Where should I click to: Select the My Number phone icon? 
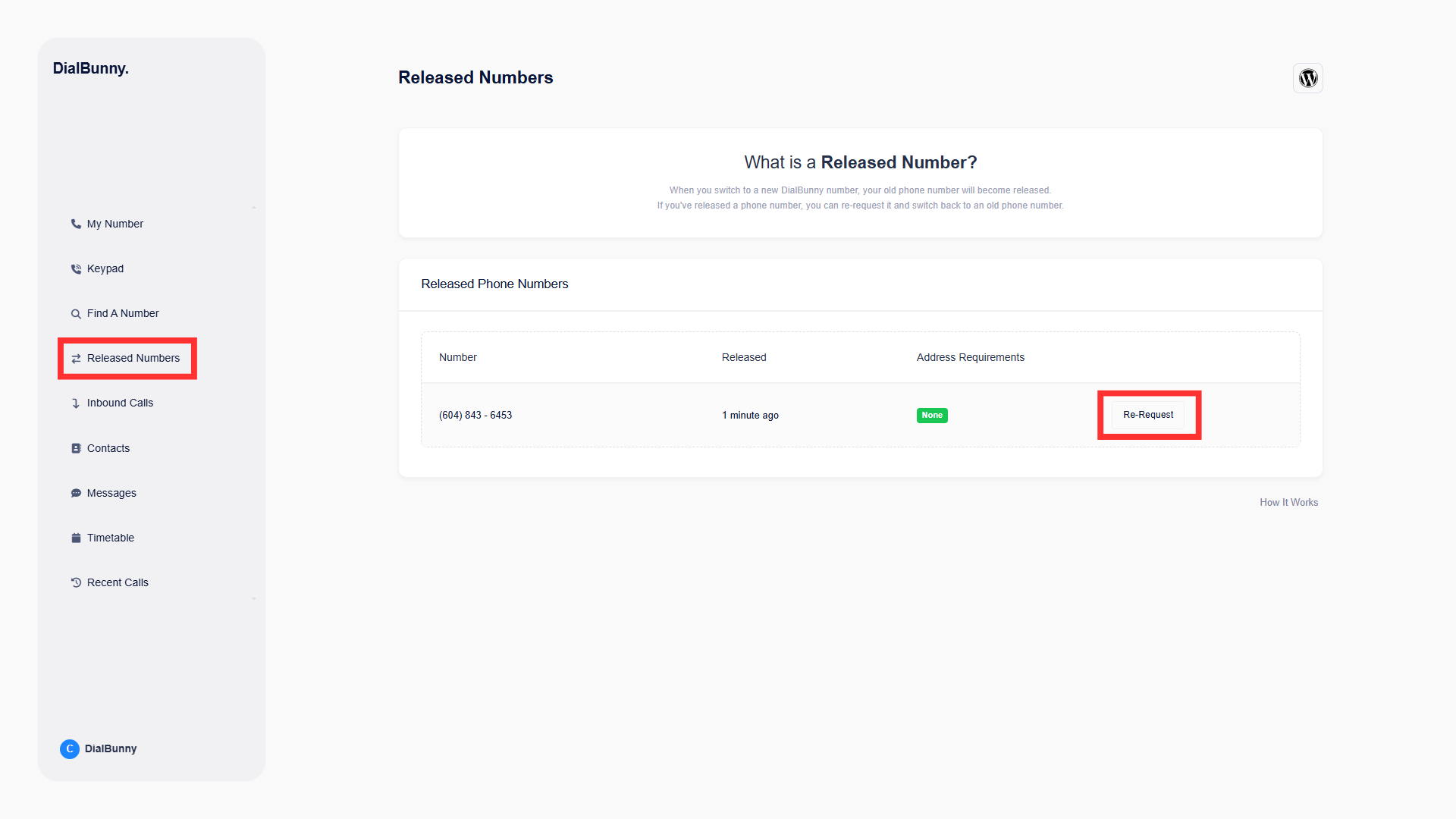tap(76, 224)
